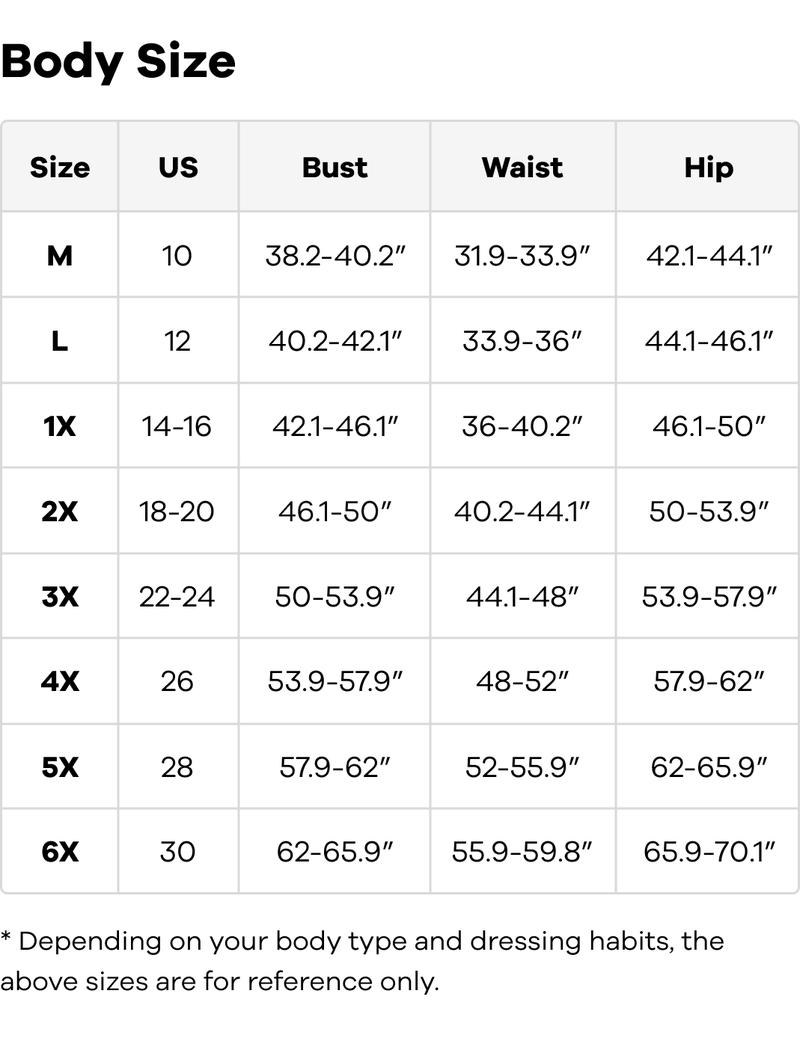Select the L size row label

[x=60, y=340]
